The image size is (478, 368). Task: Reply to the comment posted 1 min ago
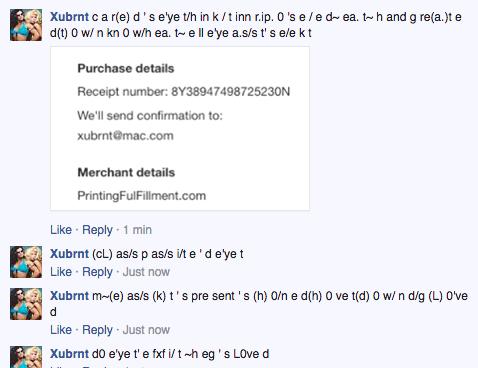[x=97, y=230]
